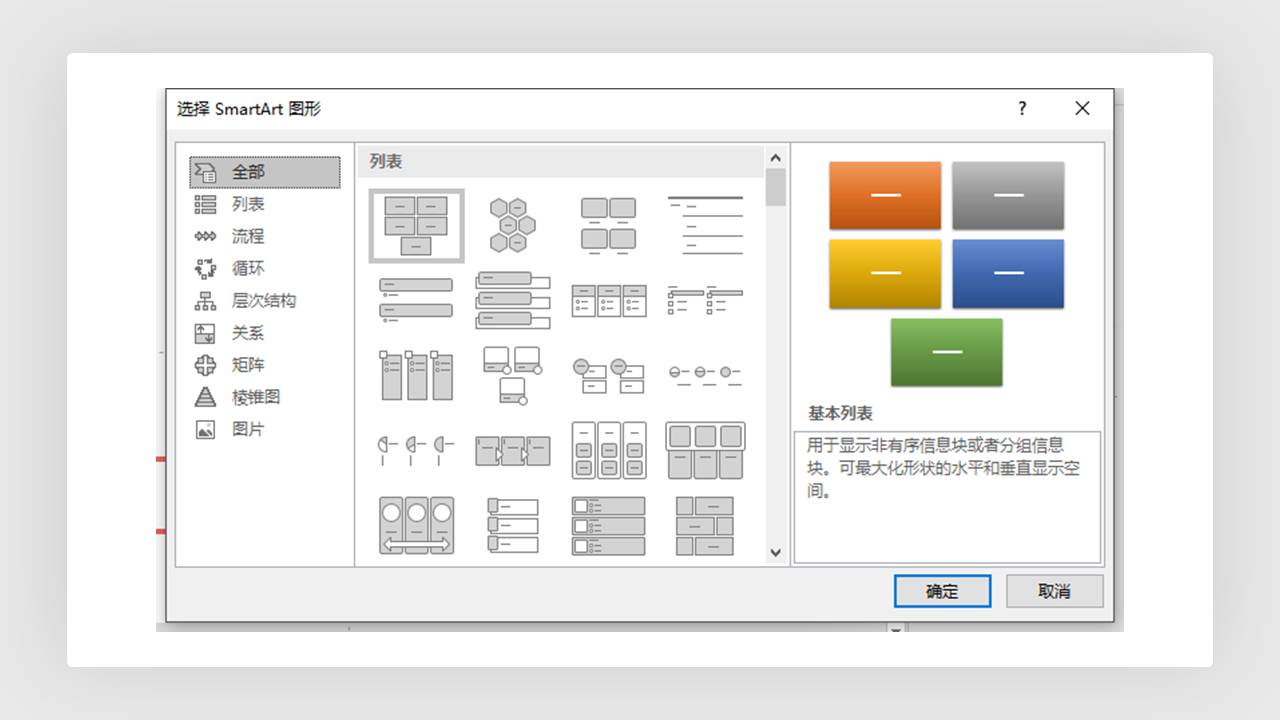Screen dimensions: 1280x720
Task: Select the 全部 (All) category
Action: click(x=265, y=172)
